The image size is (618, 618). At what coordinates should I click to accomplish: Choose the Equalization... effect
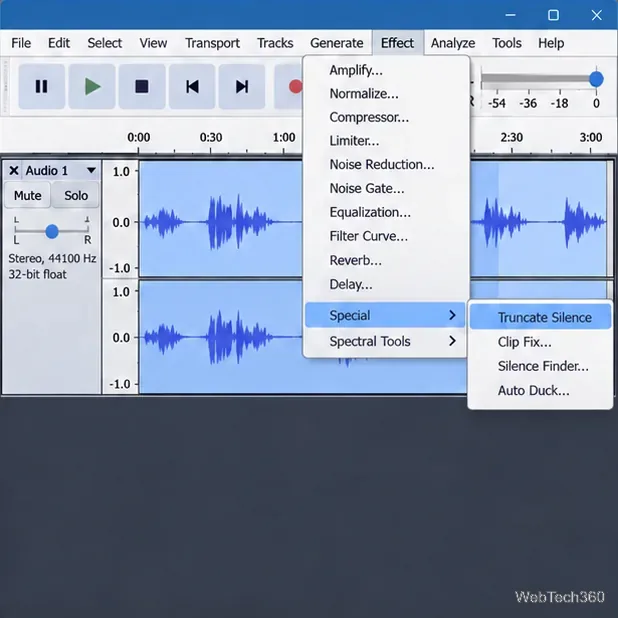pos(386,212)
